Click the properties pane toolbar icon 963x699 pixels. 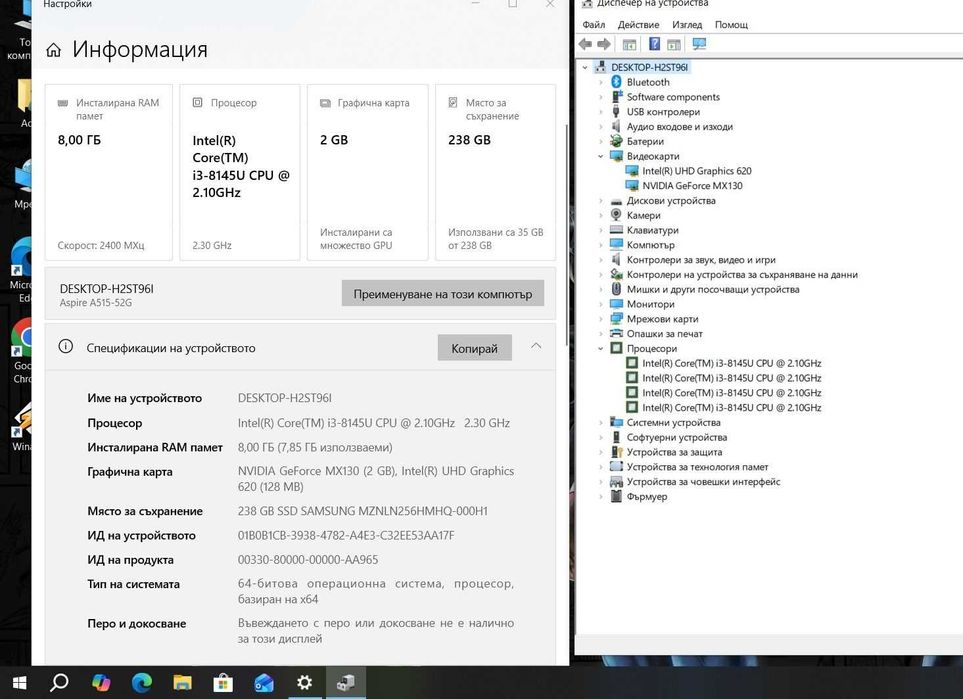[674, 44]
